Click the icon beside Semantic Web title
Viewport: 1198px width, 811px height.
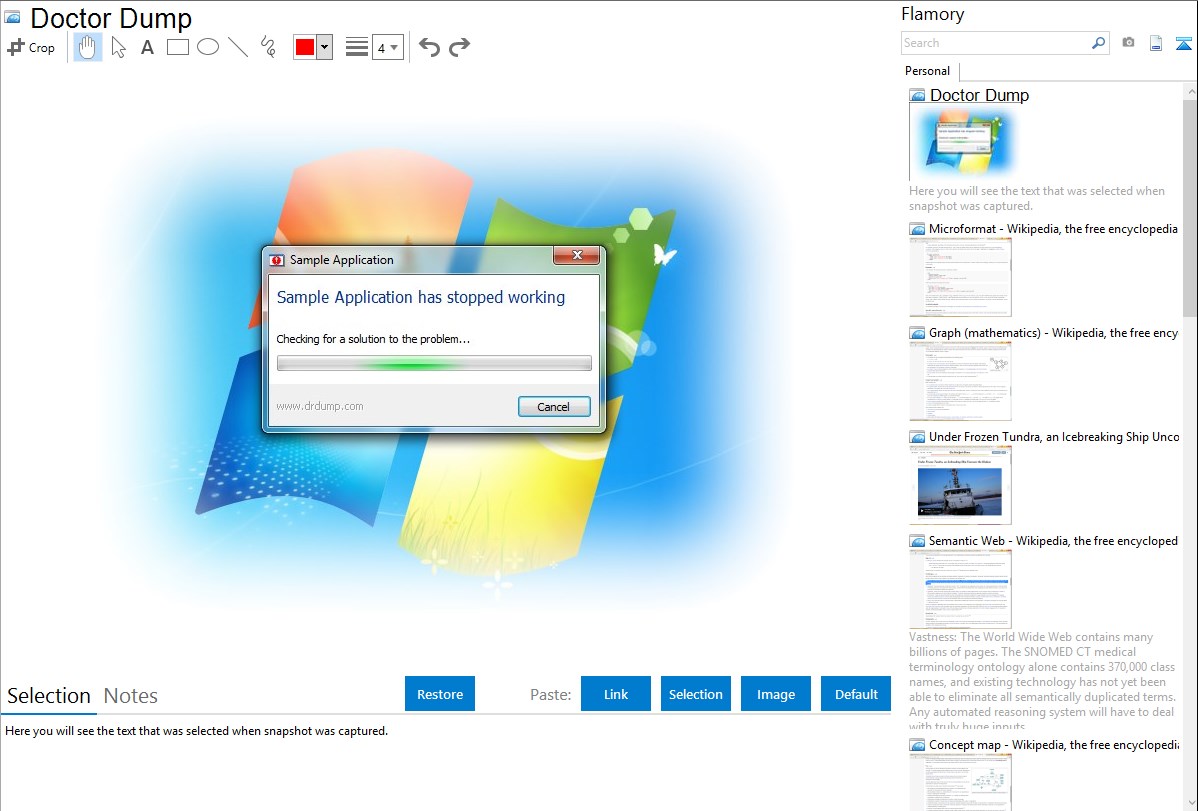[x=917, y=541]
